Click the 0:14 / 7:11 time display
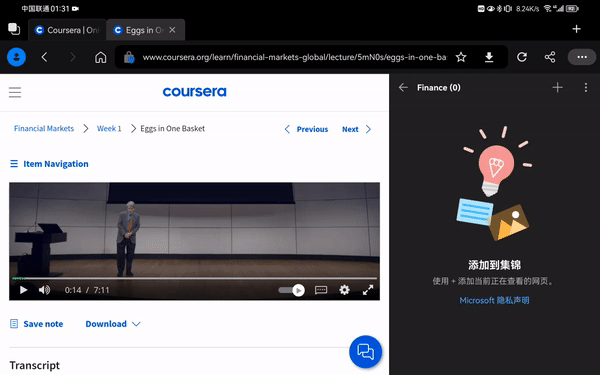600x375 pixels. click(x=87, y=290)
